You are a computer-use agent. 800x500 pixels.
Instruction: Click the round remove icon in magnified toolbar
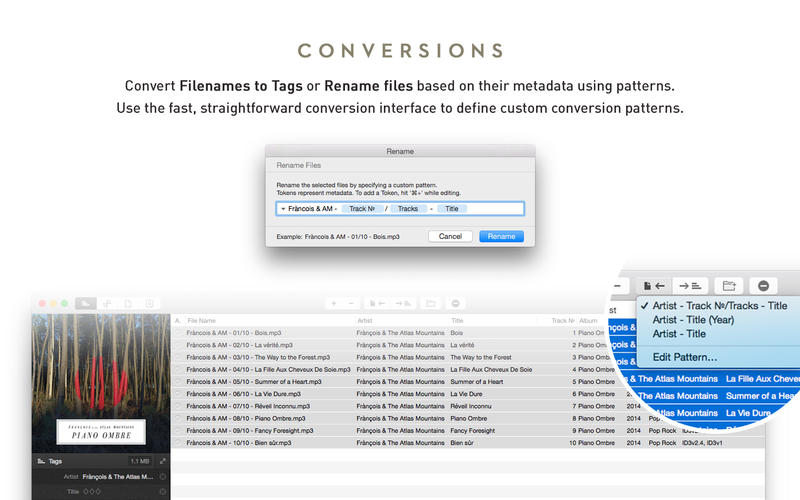(764, 285)
